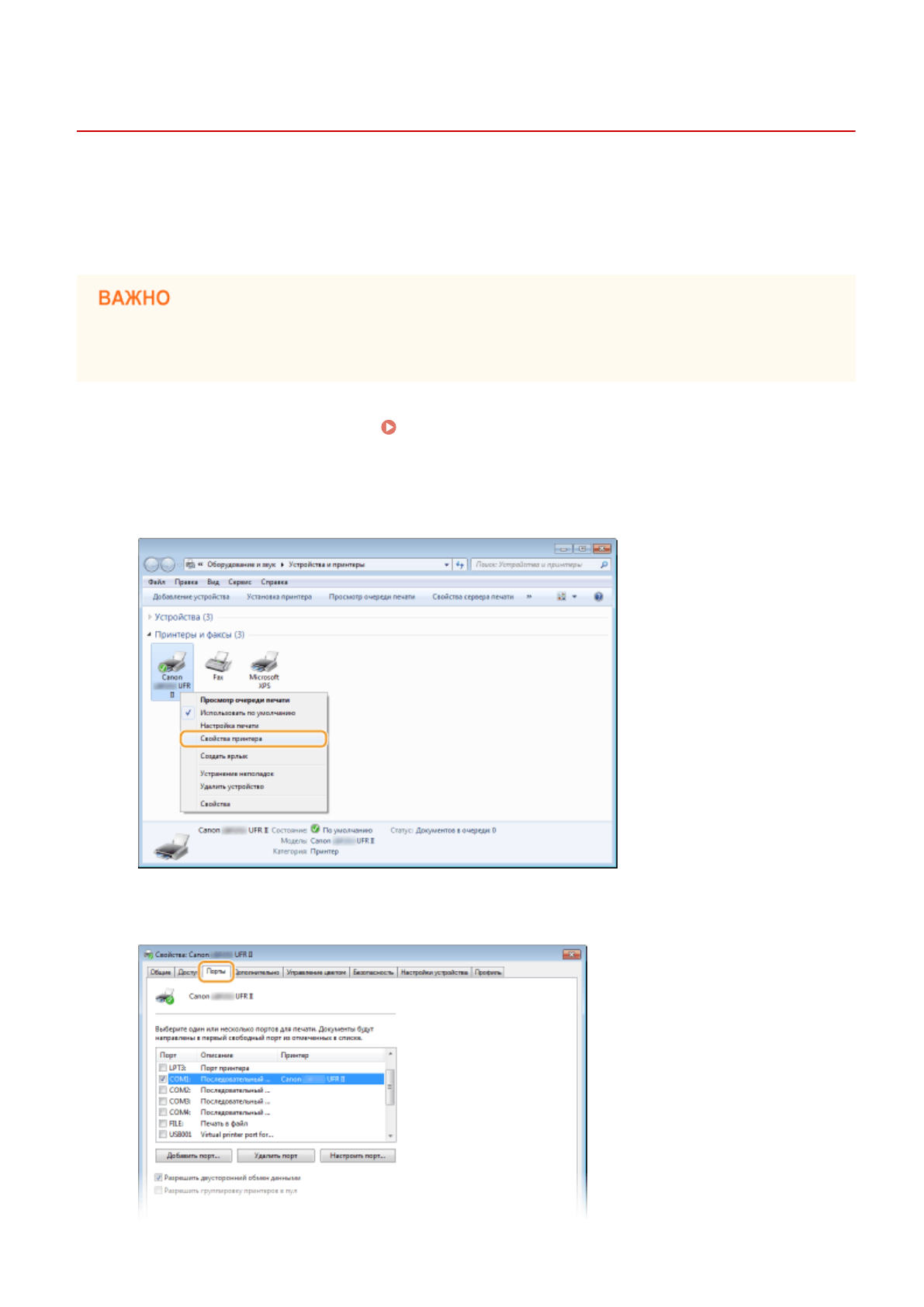
Task: Click the Добавить порт button
Action: tap(193, 1156)
